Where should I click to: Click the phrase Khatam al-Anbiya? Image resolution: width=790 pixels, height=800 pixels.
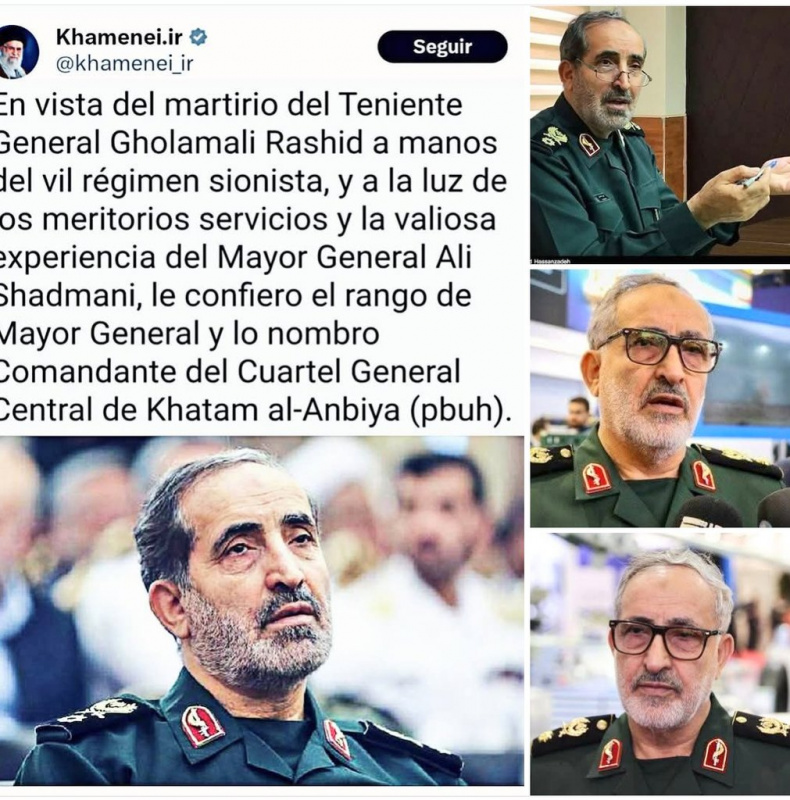click(273, 410)
